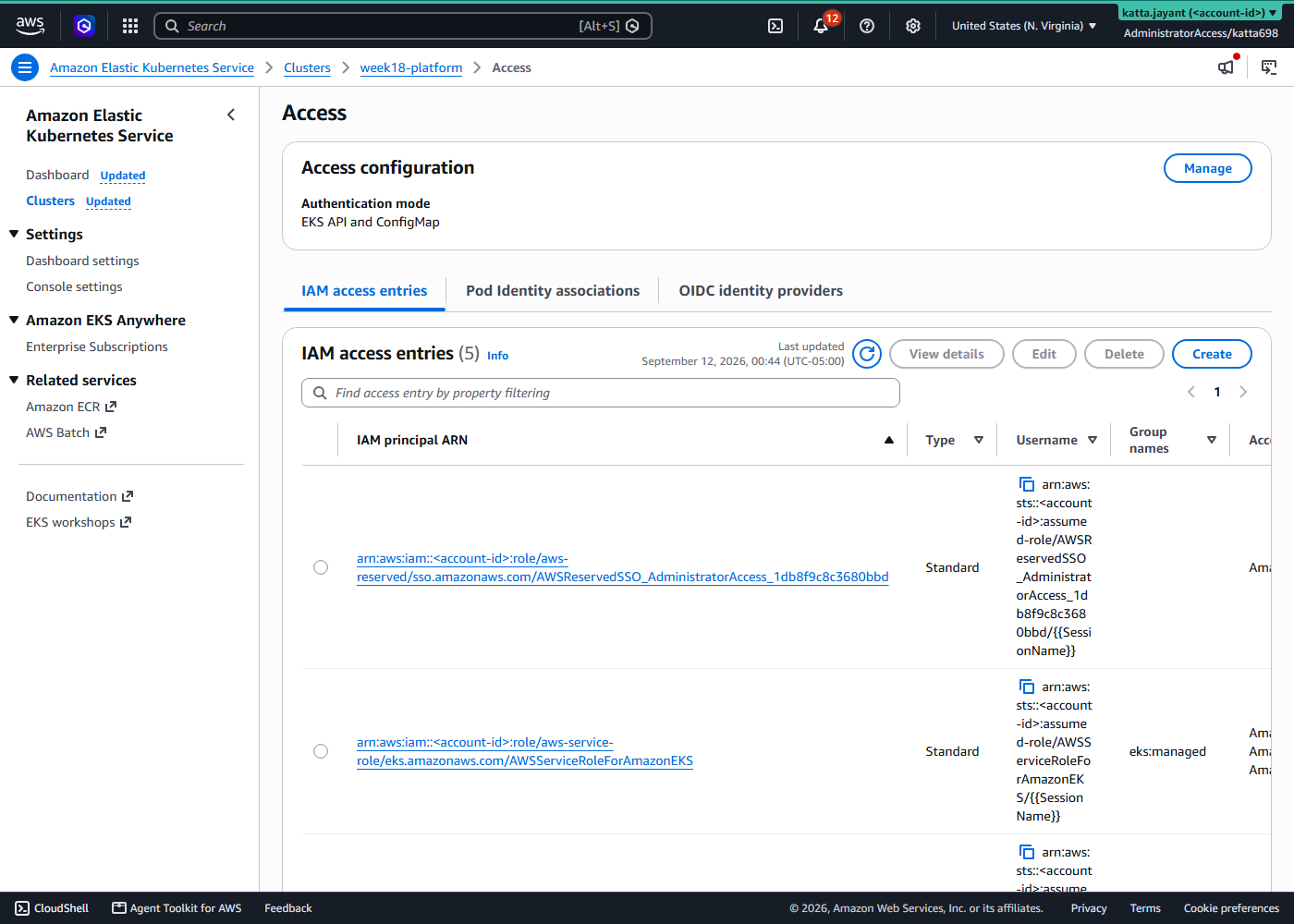1294x924 pixels.
Task: Open Clusters breadcrumb link
Action: [307, 67]
